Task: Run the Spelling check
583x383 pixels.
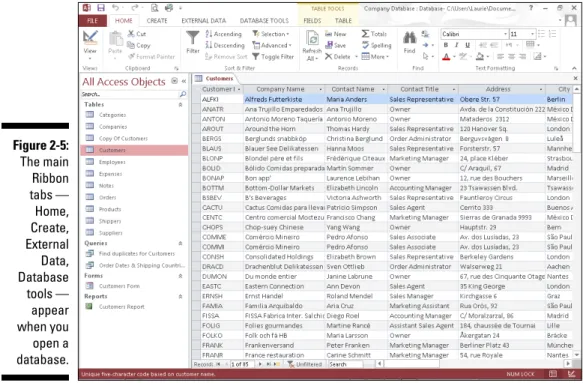Action: [376, 45]
